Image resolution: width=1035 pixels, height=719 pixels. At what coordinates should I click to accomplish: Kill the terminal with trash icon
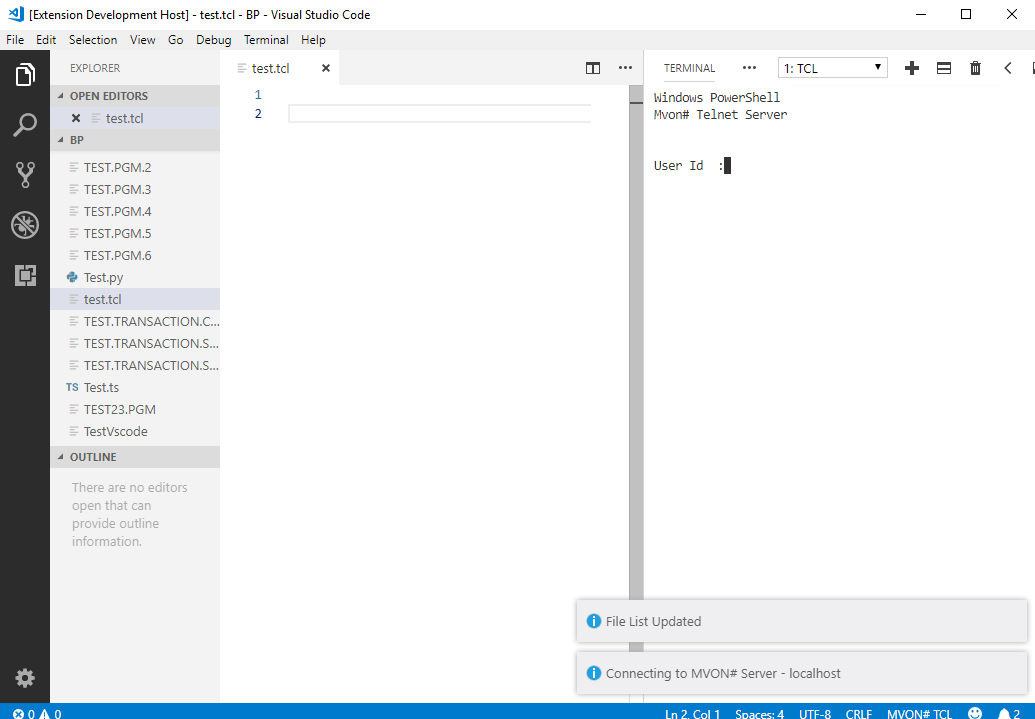click(975, 68)
